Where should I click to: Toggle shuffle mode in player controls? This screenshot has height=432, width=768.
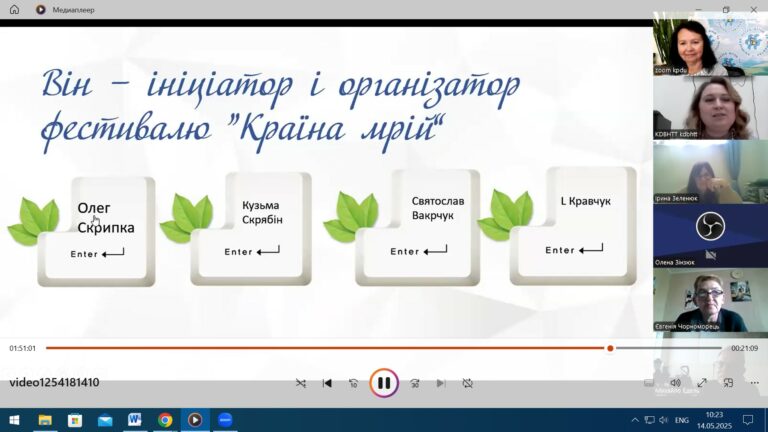(301, 383)
